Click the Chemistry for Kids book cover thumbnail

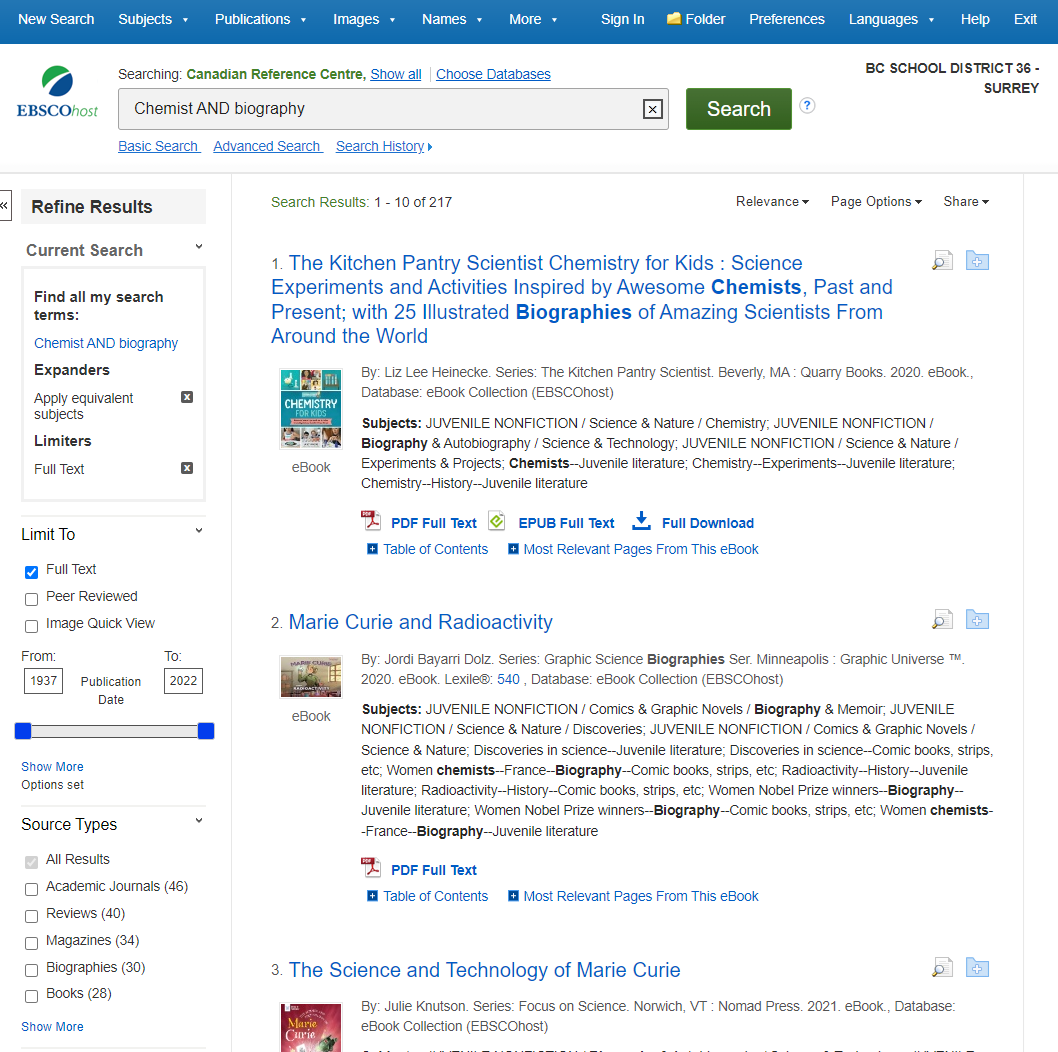(311, 409)
